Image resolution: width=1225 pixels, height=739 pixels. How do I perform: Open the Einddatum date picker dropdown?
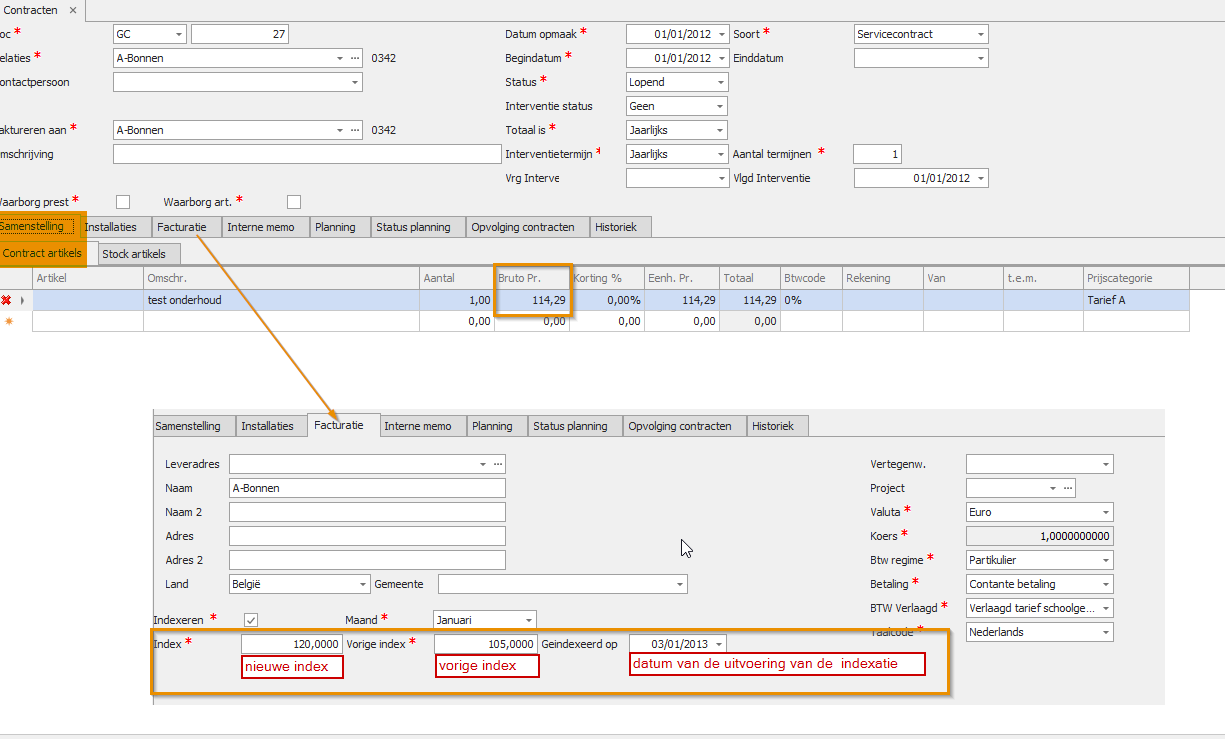(981, 58)
